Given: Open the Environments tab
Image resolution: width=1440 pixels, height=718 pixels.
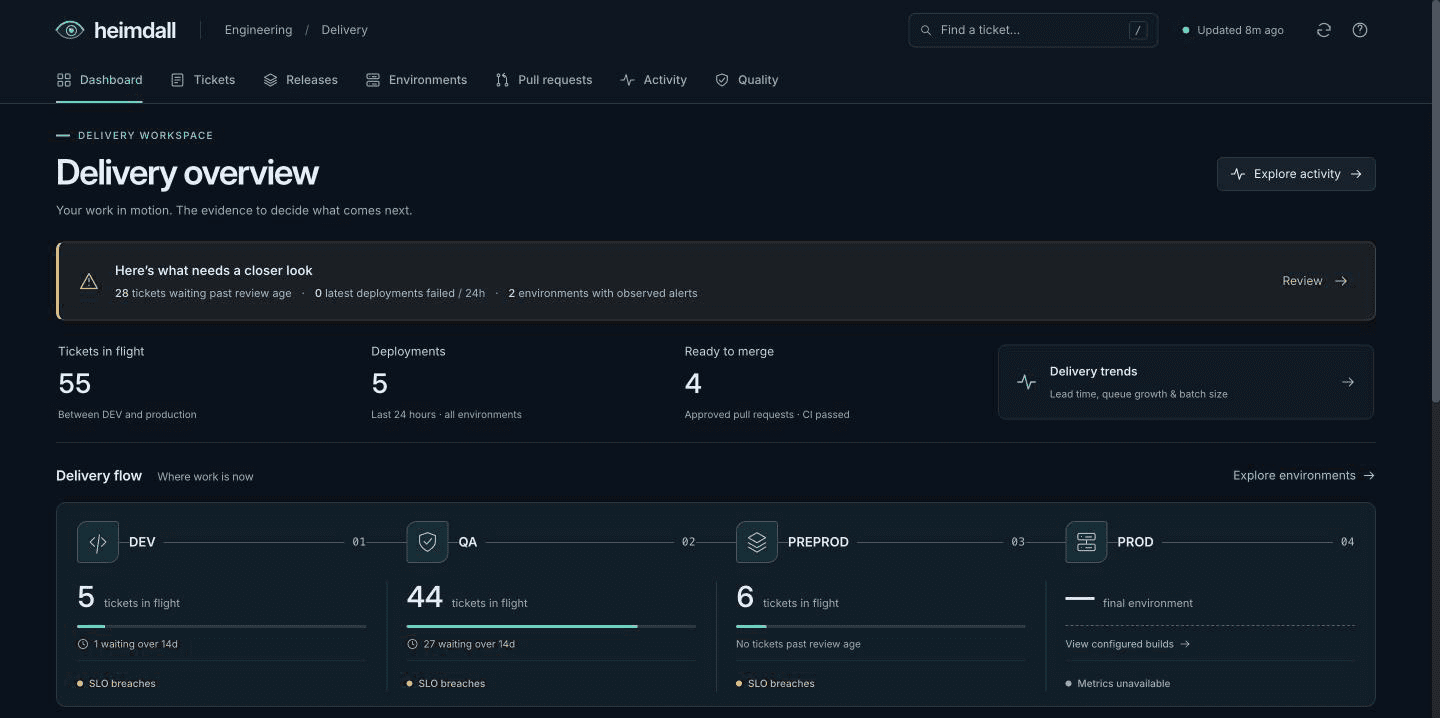Looking at the screenshot, I should [416, 80].
